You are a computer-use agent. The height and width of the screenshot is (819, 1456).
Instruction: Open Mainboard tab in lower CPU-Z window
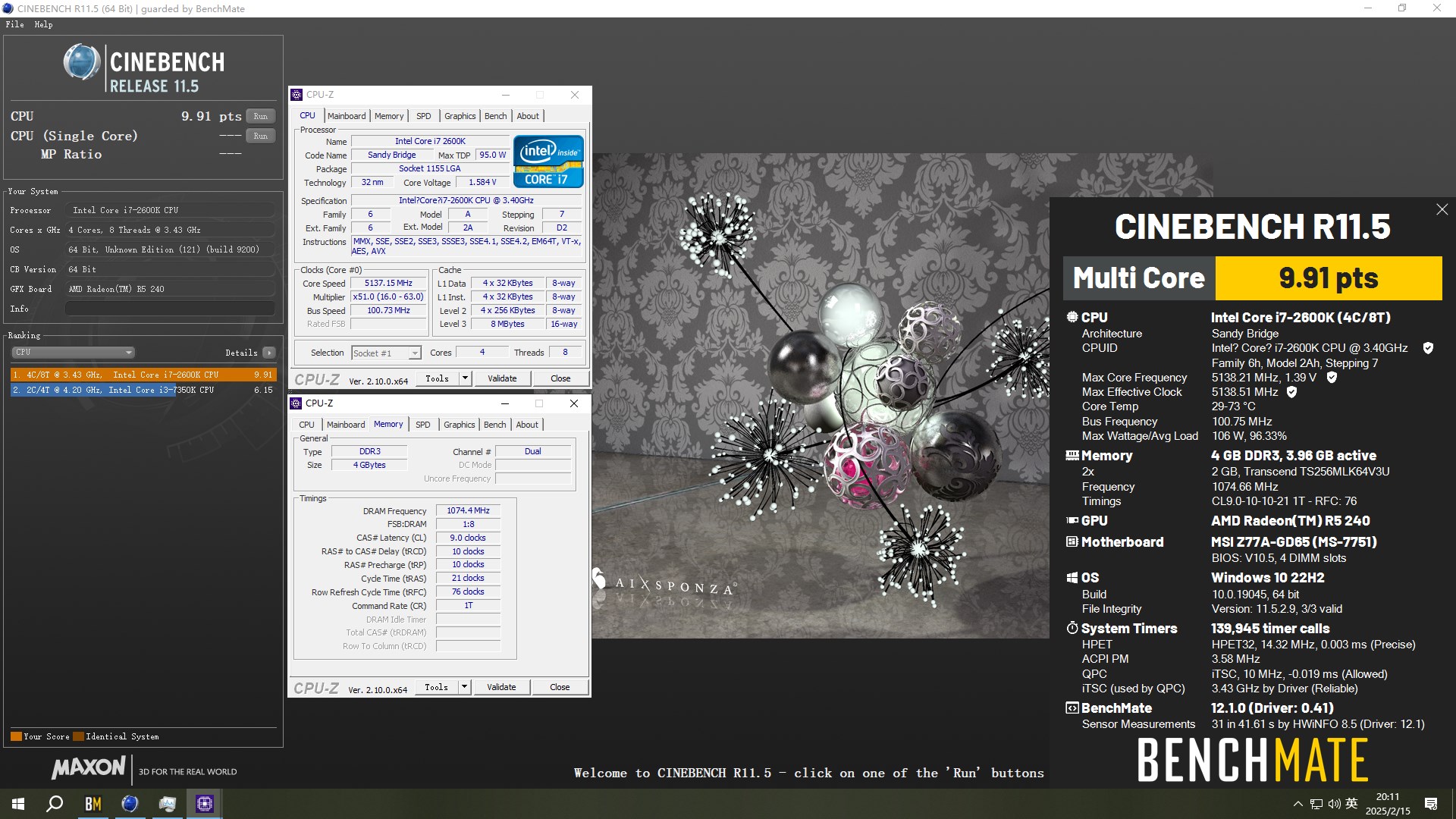coord(346,425)
